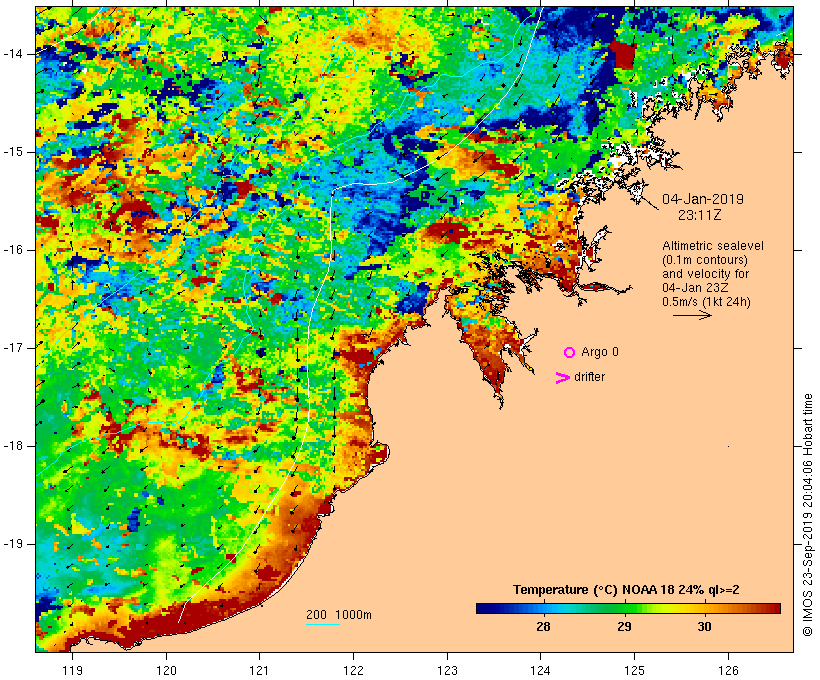Click longitude axis label 121
Screen dimensions: 820x680
coord(259,670)
